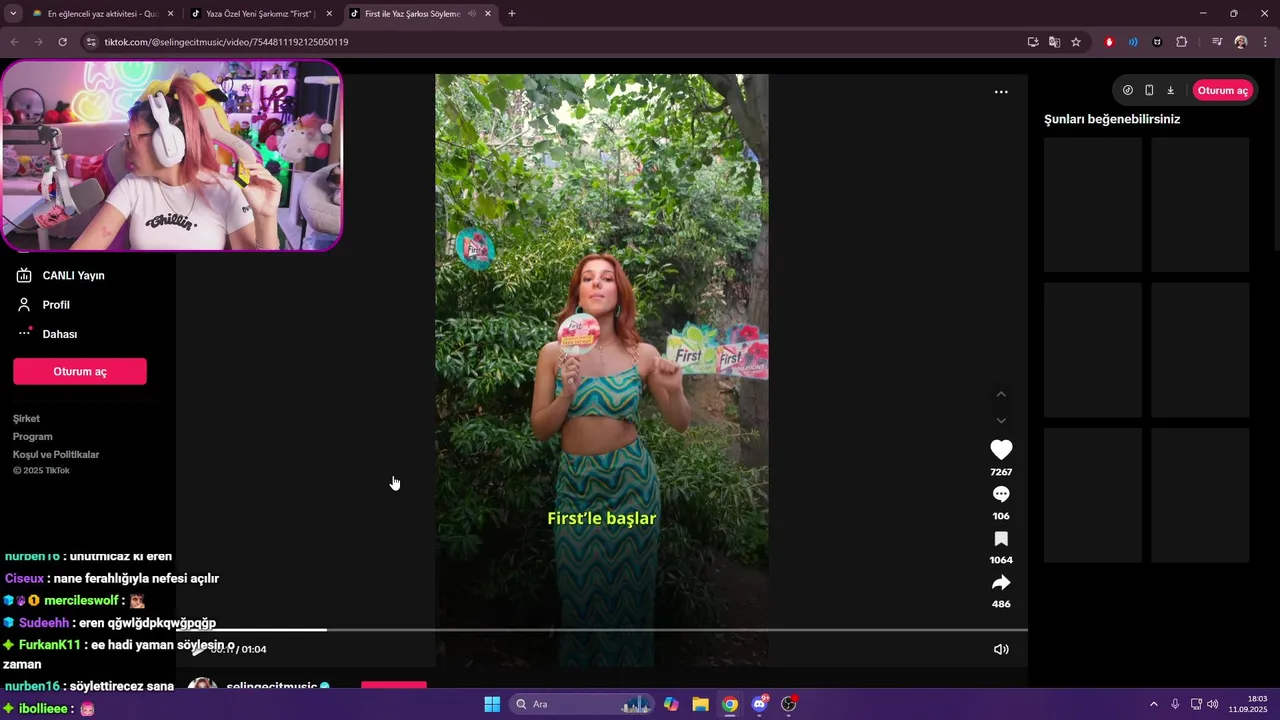The width and height of the screenshot is (1280, 720).
Task: Select the 'First ile Yaz Şarkısı Söyleme' tab
Action: (412, 14)
